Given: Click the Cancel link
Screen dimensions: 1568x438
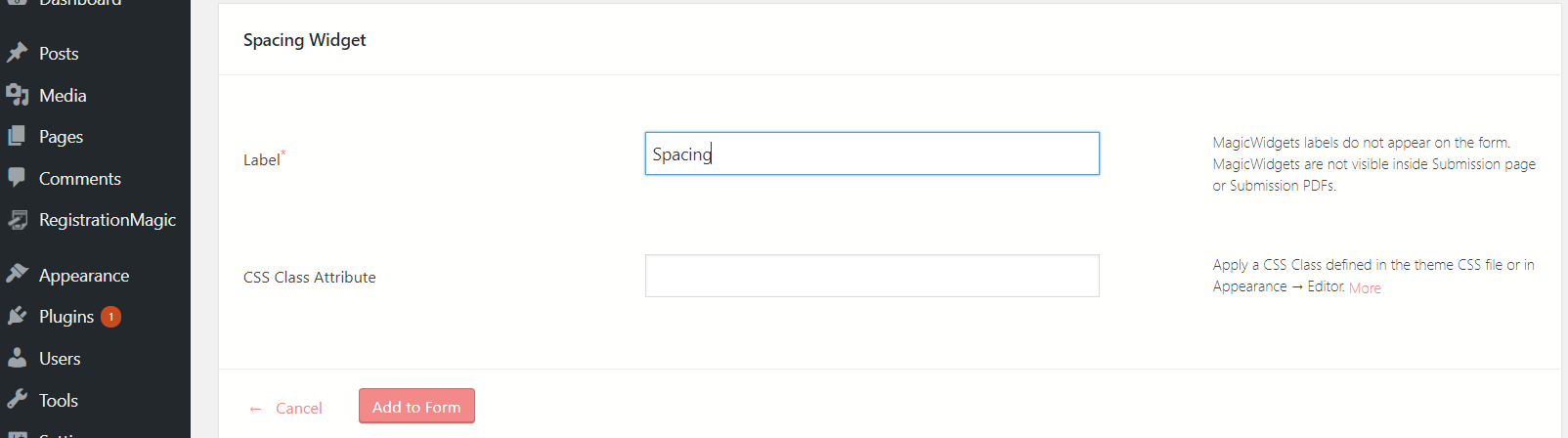Looking at the screenshot, I should coord(298,409).
